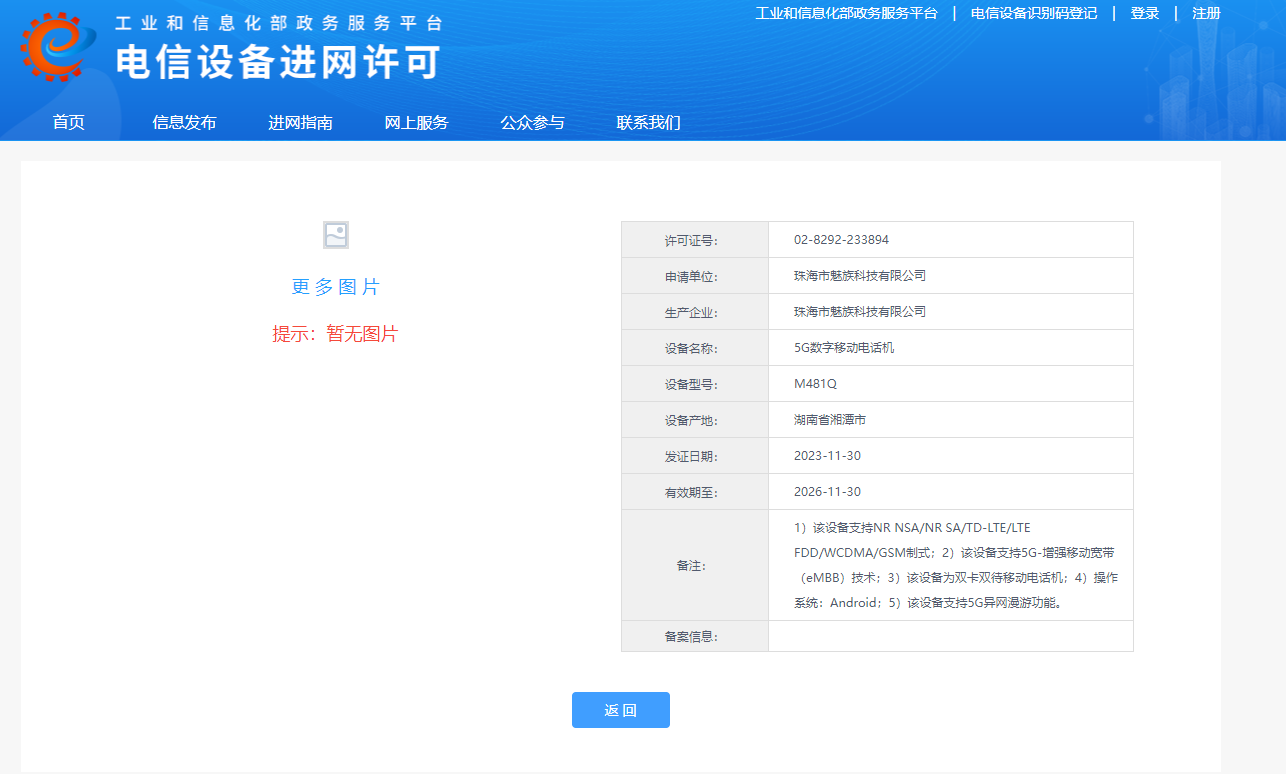Click the orange gear platform logo
Image resolution: width=1286 pixels, height=774 pixels.
tap(57, 46)
